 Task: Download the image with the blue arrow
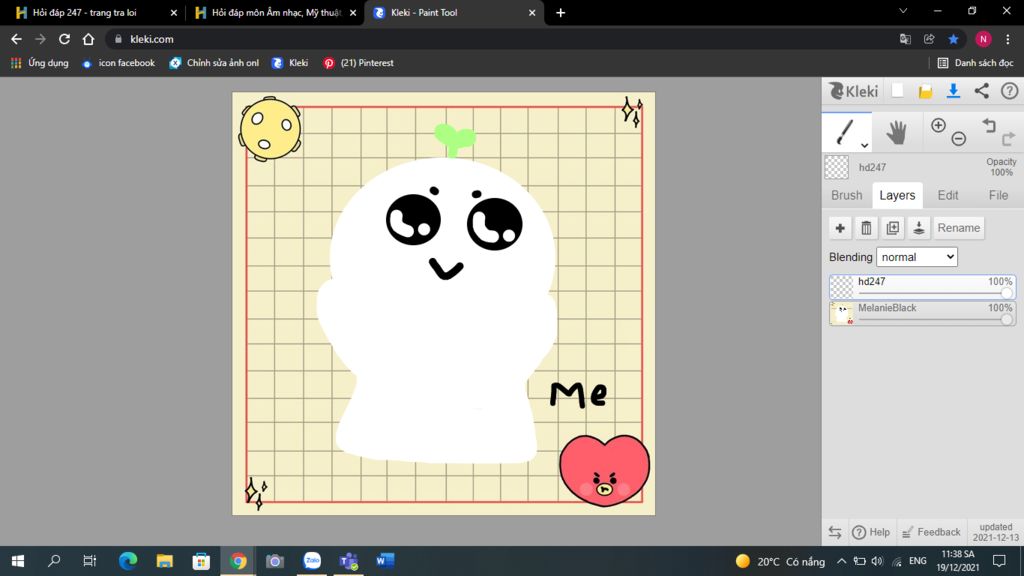[x=953, y=91]
